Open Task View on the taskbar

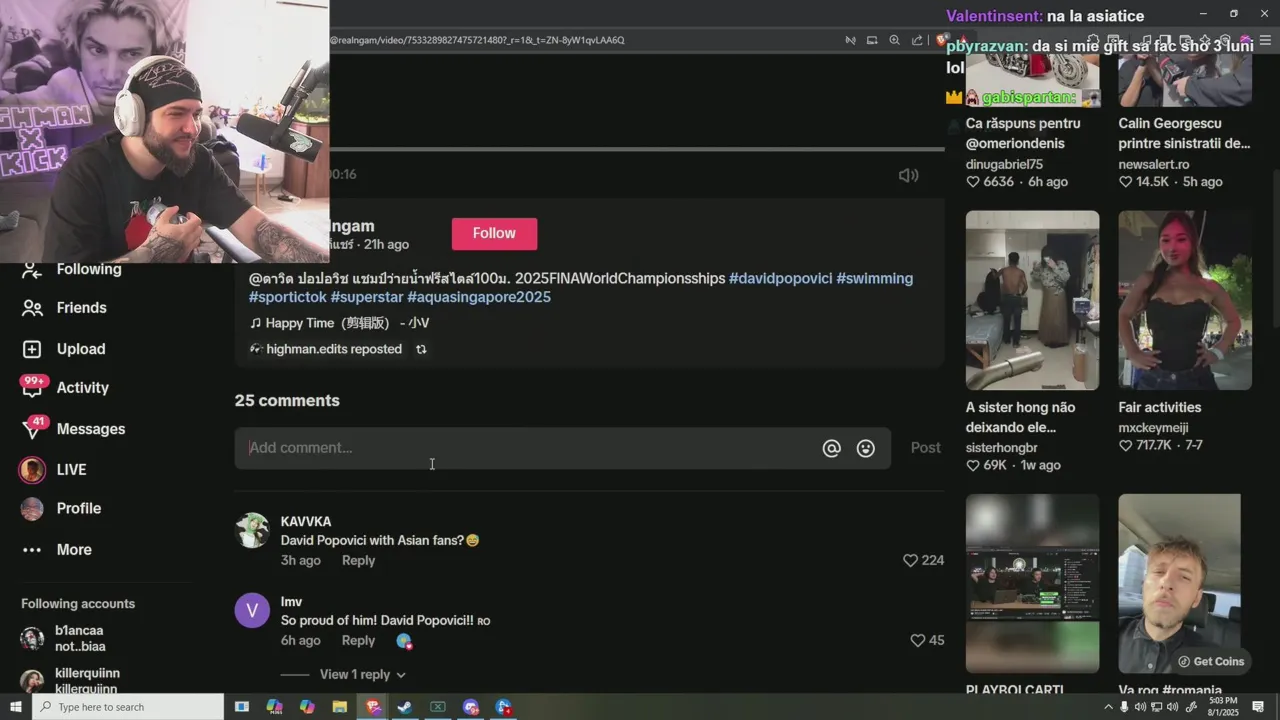pos(242,707)
